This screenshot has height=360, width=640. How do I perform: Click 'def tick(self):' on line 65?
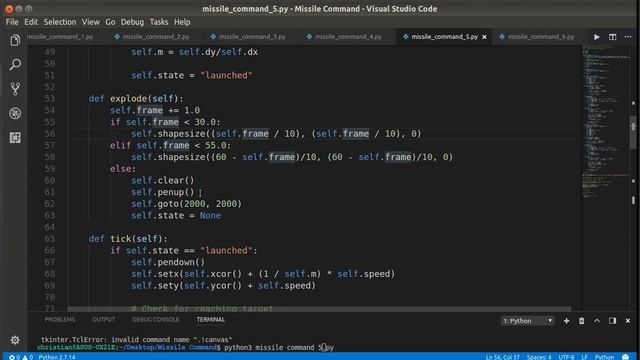(x=128, y=239)
